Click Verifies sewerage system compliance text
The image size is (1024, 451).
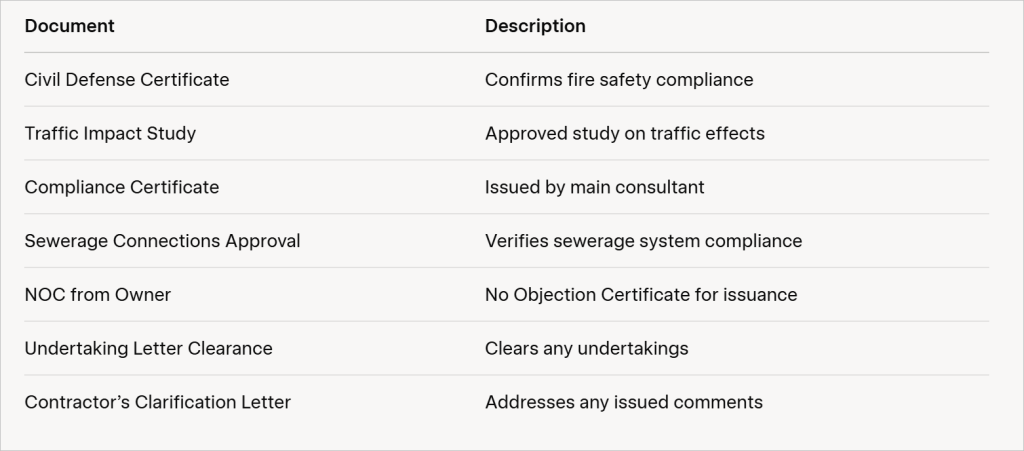click(643, 241)
